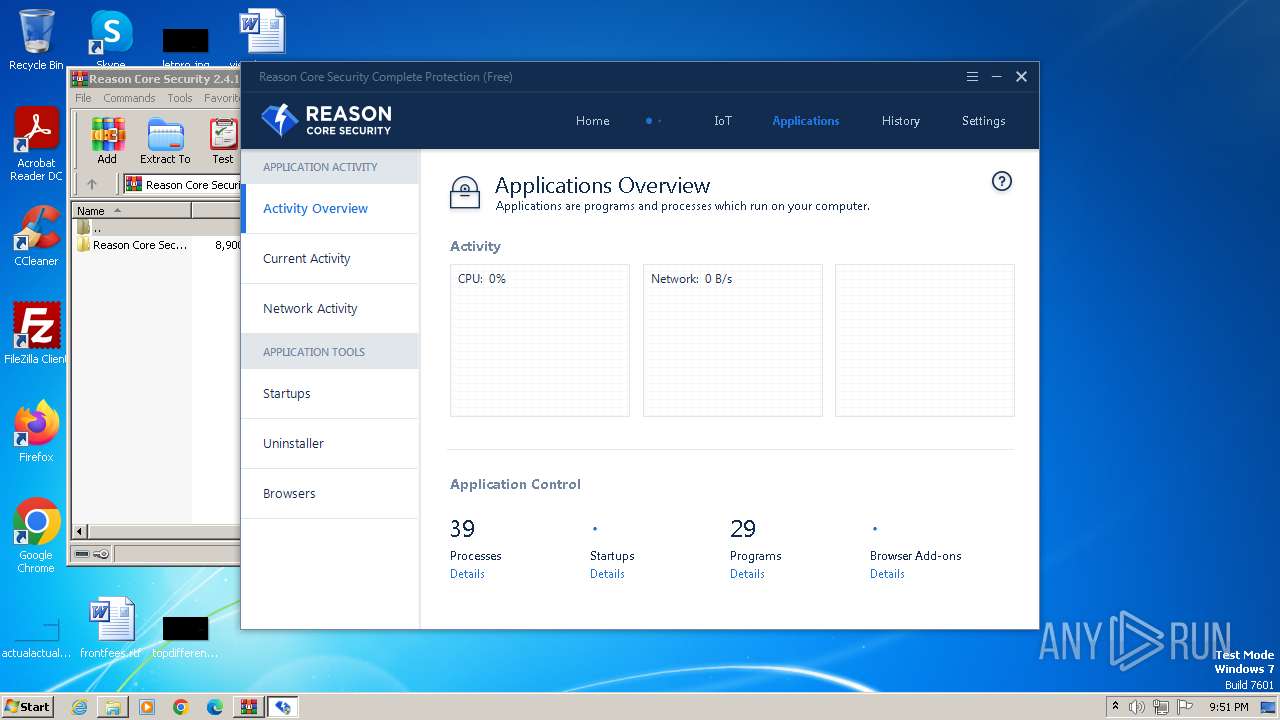Click the Applications Overview lock icon
1280x720 pixels.
click(x=465, y=192)
